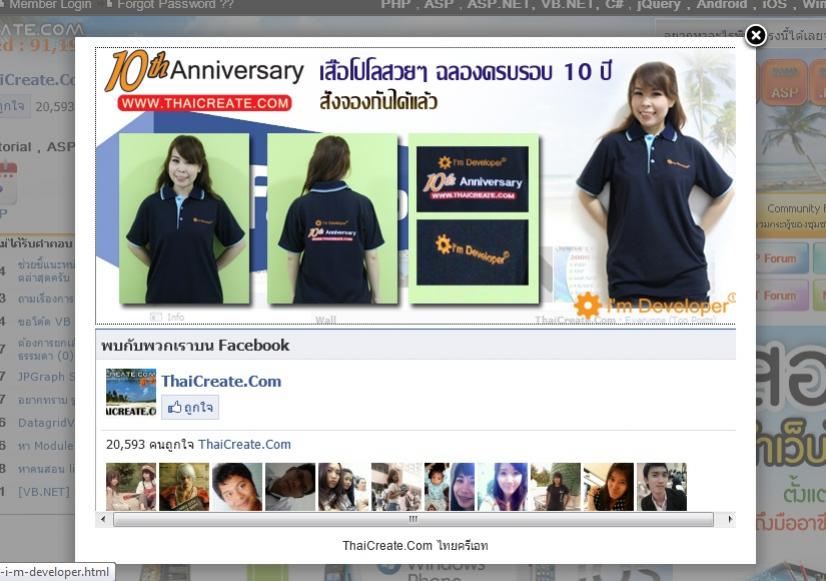
Task: Click the embroidered 10th Anniversary logo close-up
Action: 472,179
